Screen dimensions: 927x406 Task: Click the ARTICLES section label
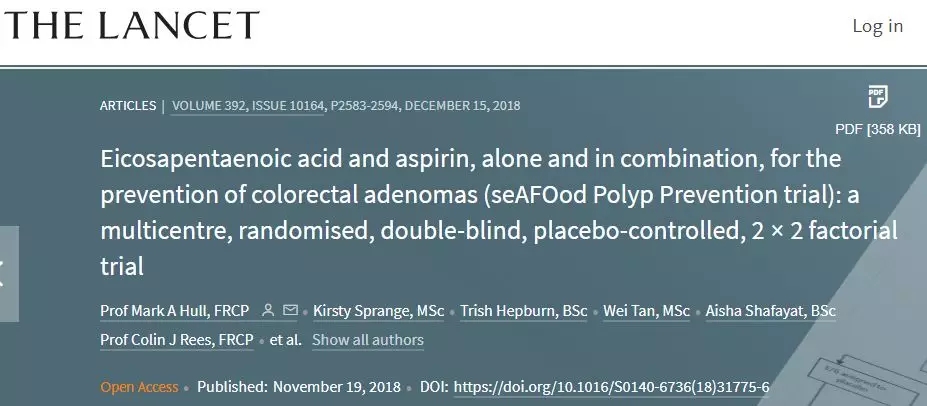pos(127,106)
